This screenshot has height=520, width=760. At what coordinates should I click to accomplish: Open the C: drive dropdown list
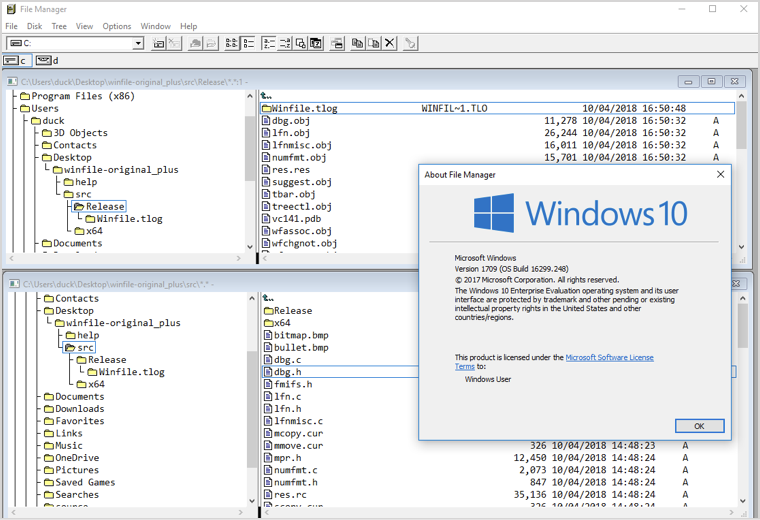click(138, 43)
